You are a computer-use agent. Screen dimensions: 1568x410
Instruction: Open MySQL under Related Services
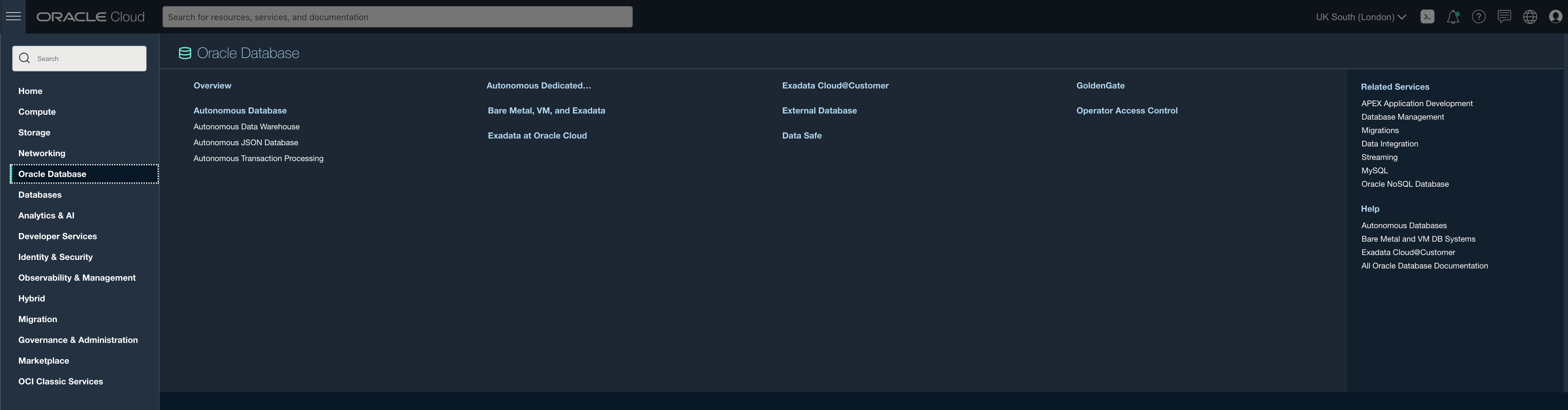(1374, 170)
